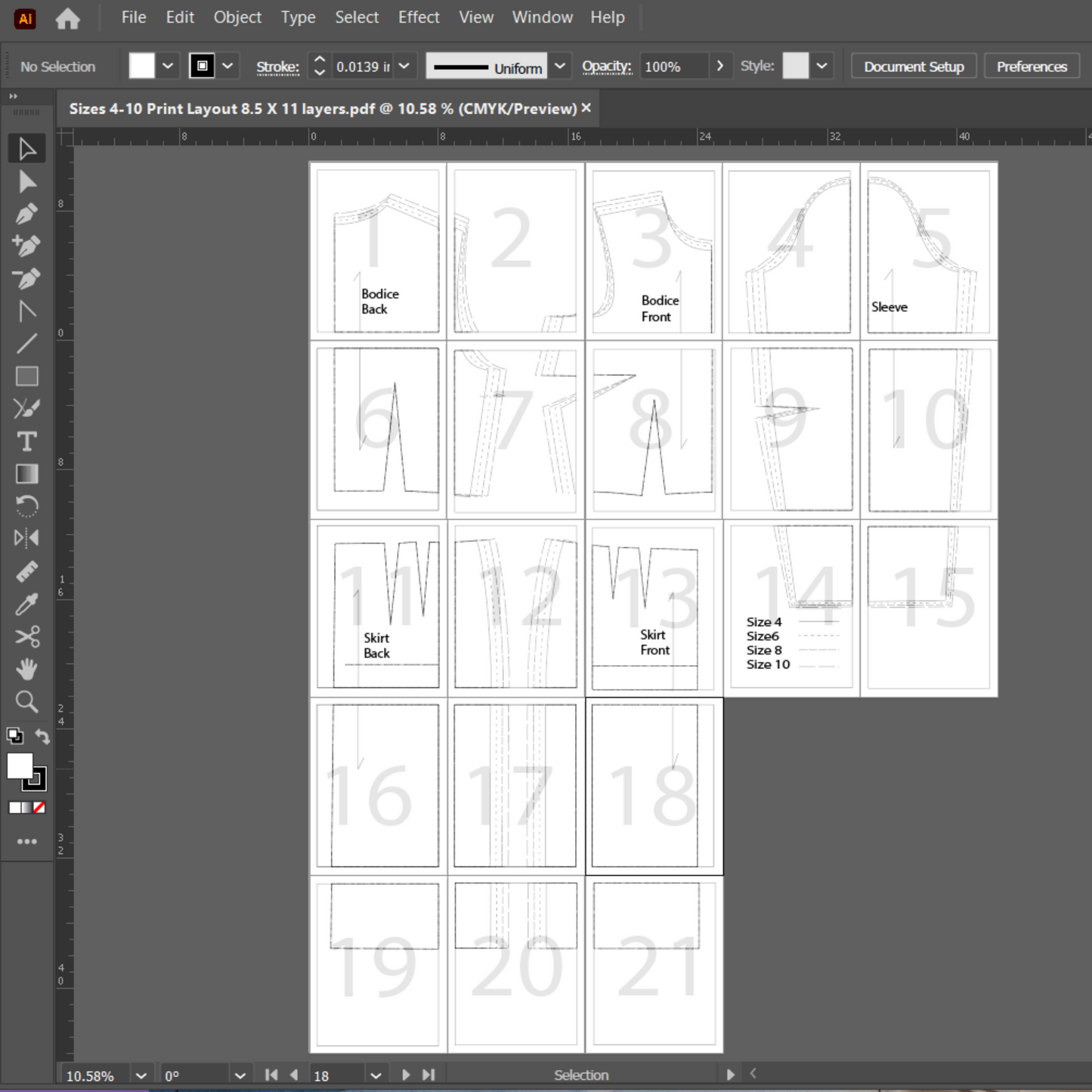Swap fill and stroke colors
The width and height of the screenshot is (1092, 1092).
tap(42, 736)
